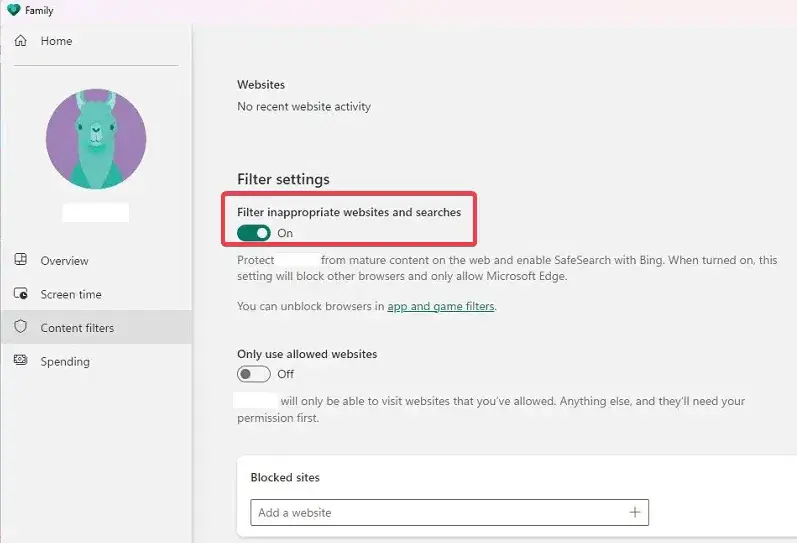The width and height of the screenshot is (797, 543).
Task: Click the Blocked sites heading
Action: click(x=285, y=477)
